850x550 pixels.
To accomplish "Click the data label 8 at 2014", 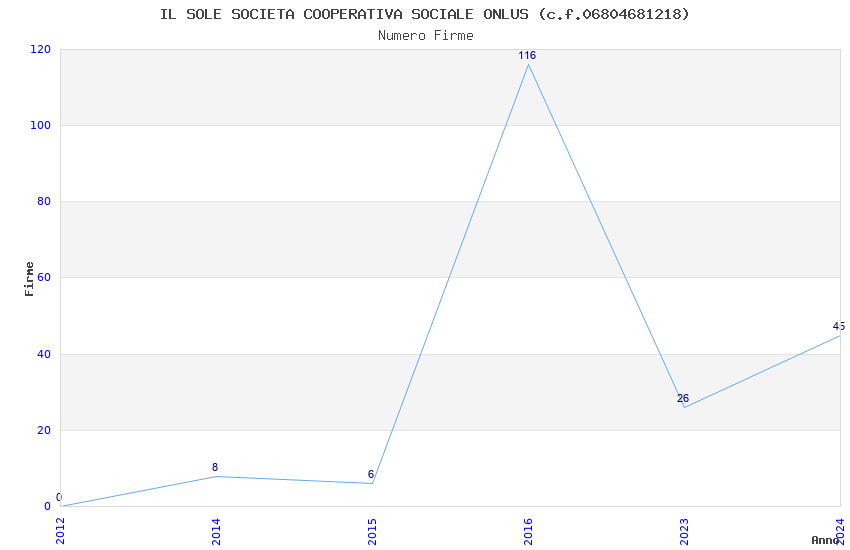I will pos(215,467).
